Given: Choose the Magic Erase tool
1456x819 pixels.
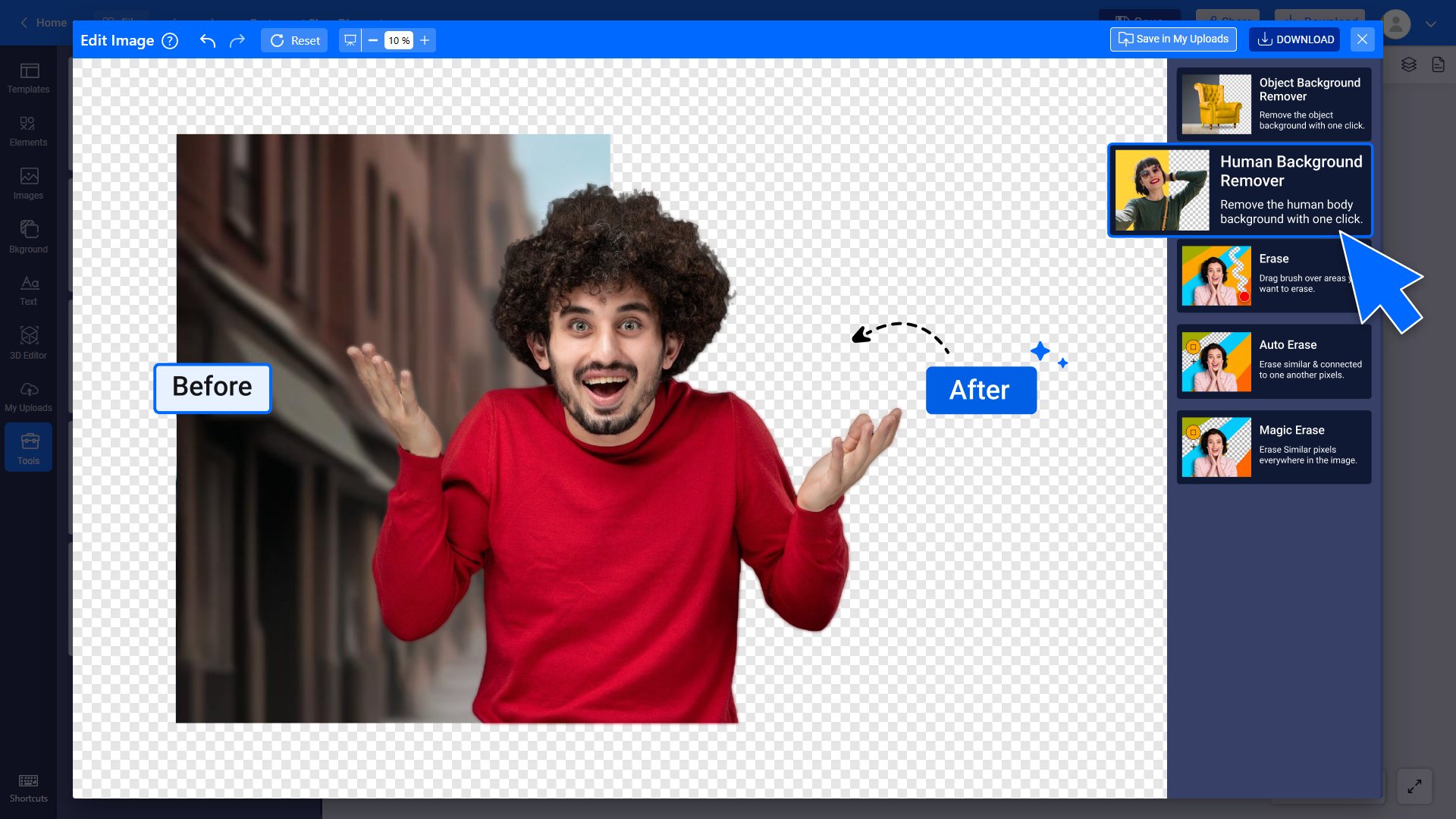Looking at the screenshot, I should tap(1274, 447).
